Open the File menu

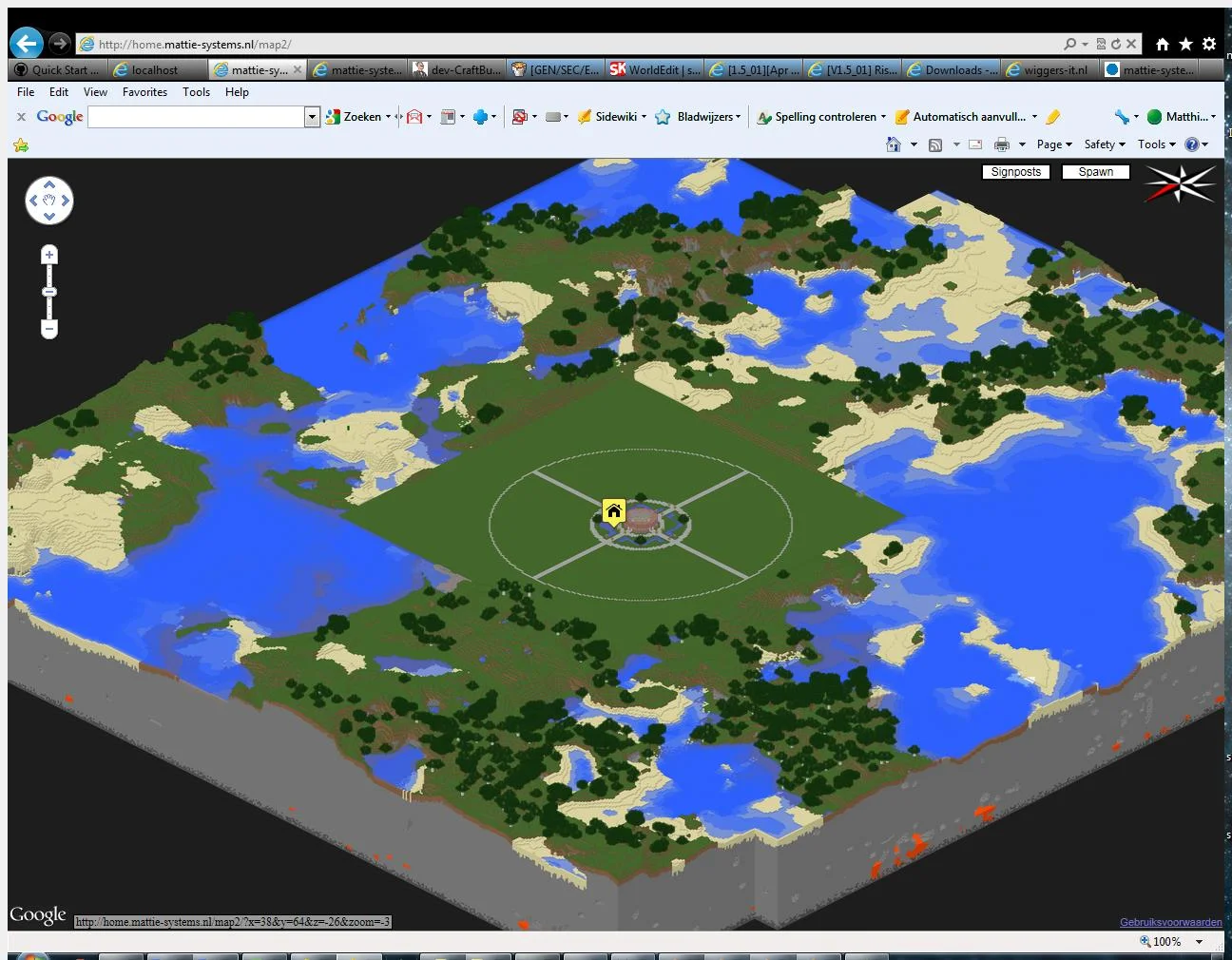[26, 92]
